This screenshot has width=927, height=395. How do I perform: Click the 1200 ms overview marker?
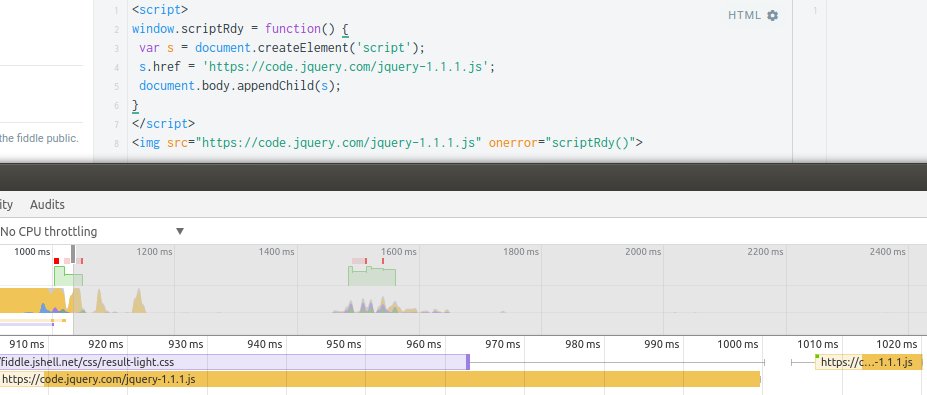tap(154, 252)
